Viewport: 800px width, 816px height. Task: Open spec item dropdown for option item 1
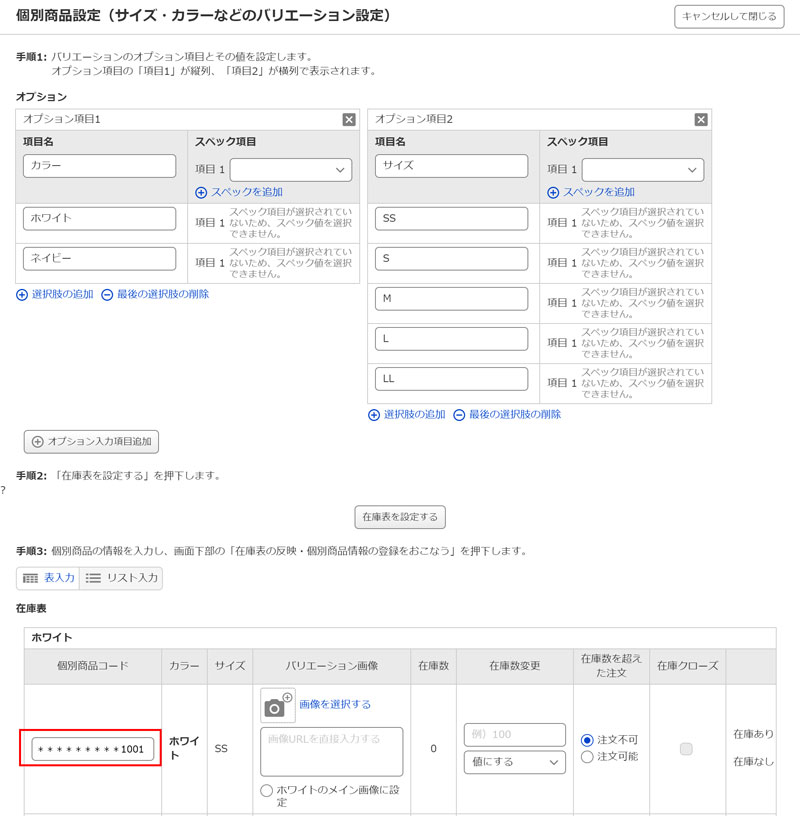(x=290, y=170)
